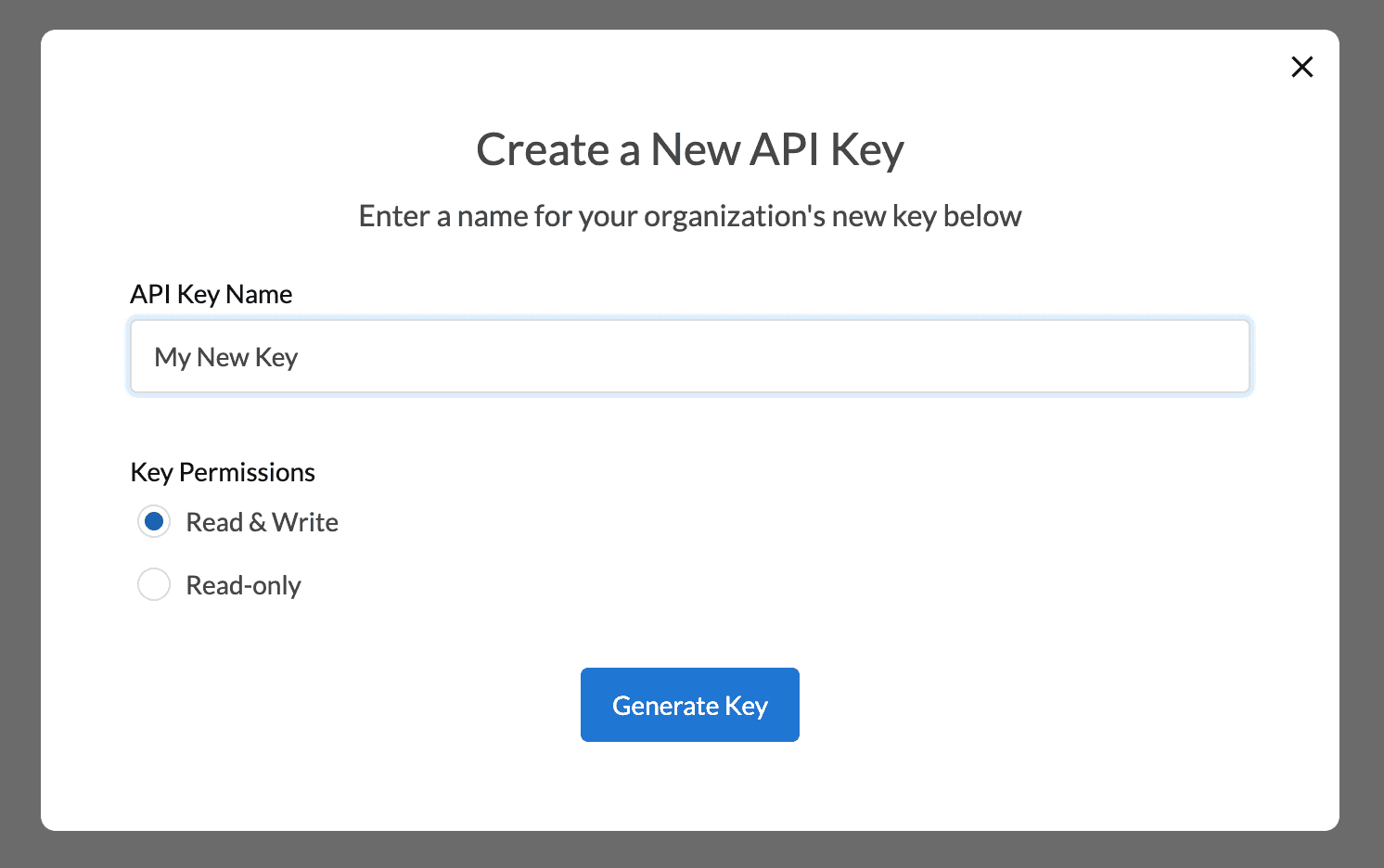
Task: Focus the text field containing My New Key
Action: (x=689, y=356)
